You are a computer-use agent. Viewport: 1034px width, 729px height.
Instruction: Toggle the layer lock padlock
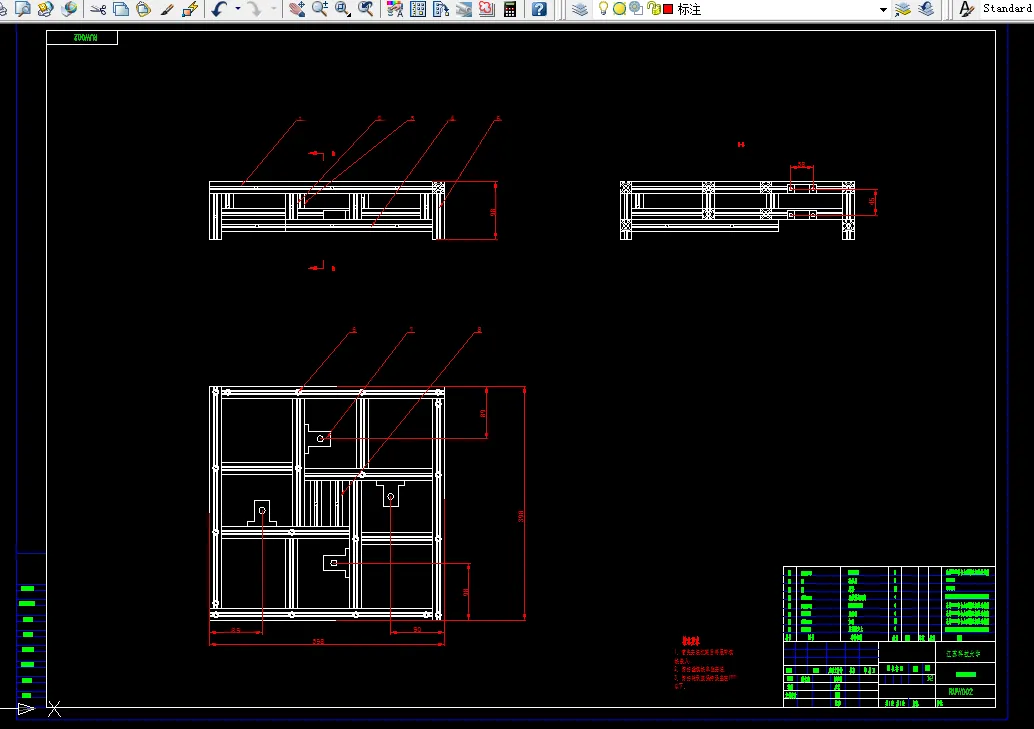click(x=653, y=9)
